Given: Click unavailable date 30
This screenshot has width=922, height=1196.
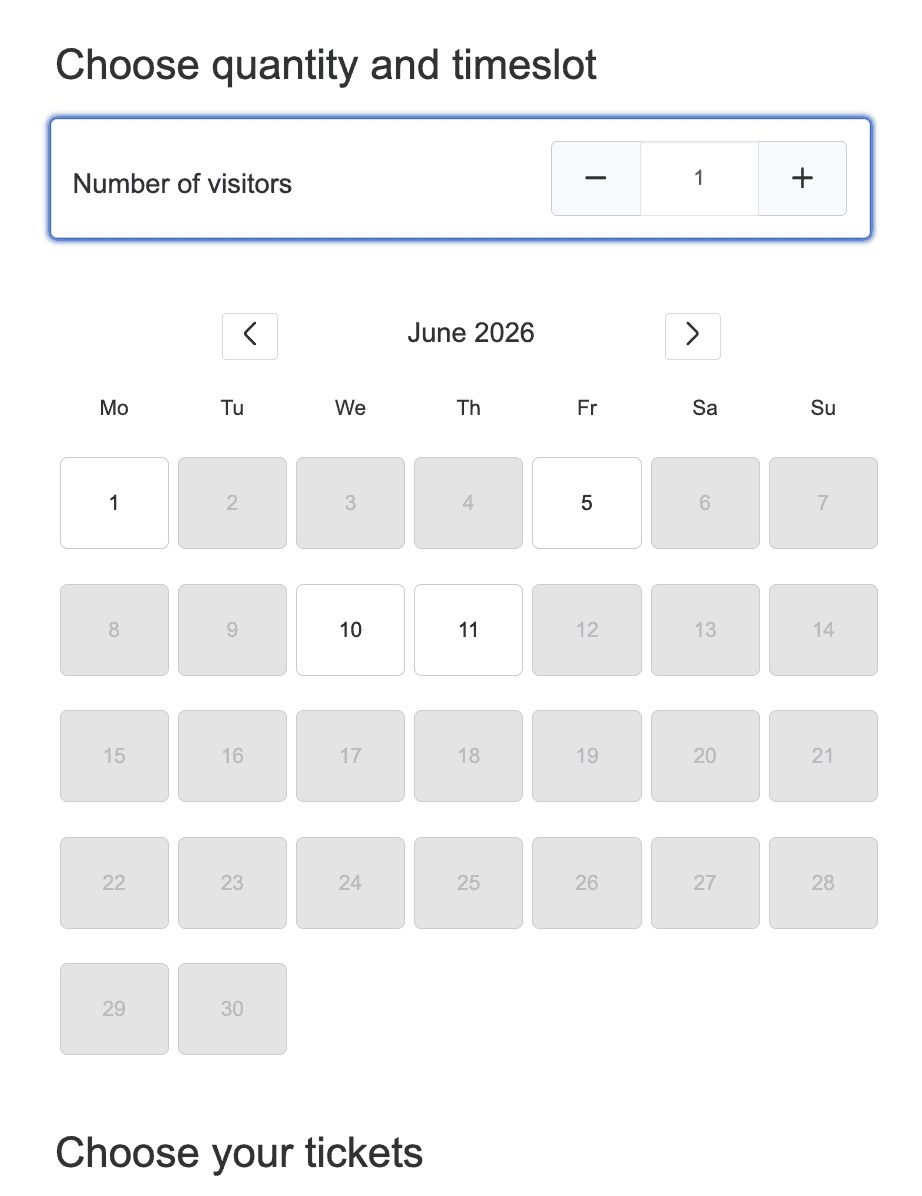Looking at the screenshot, I should [x=233, y=1009].
